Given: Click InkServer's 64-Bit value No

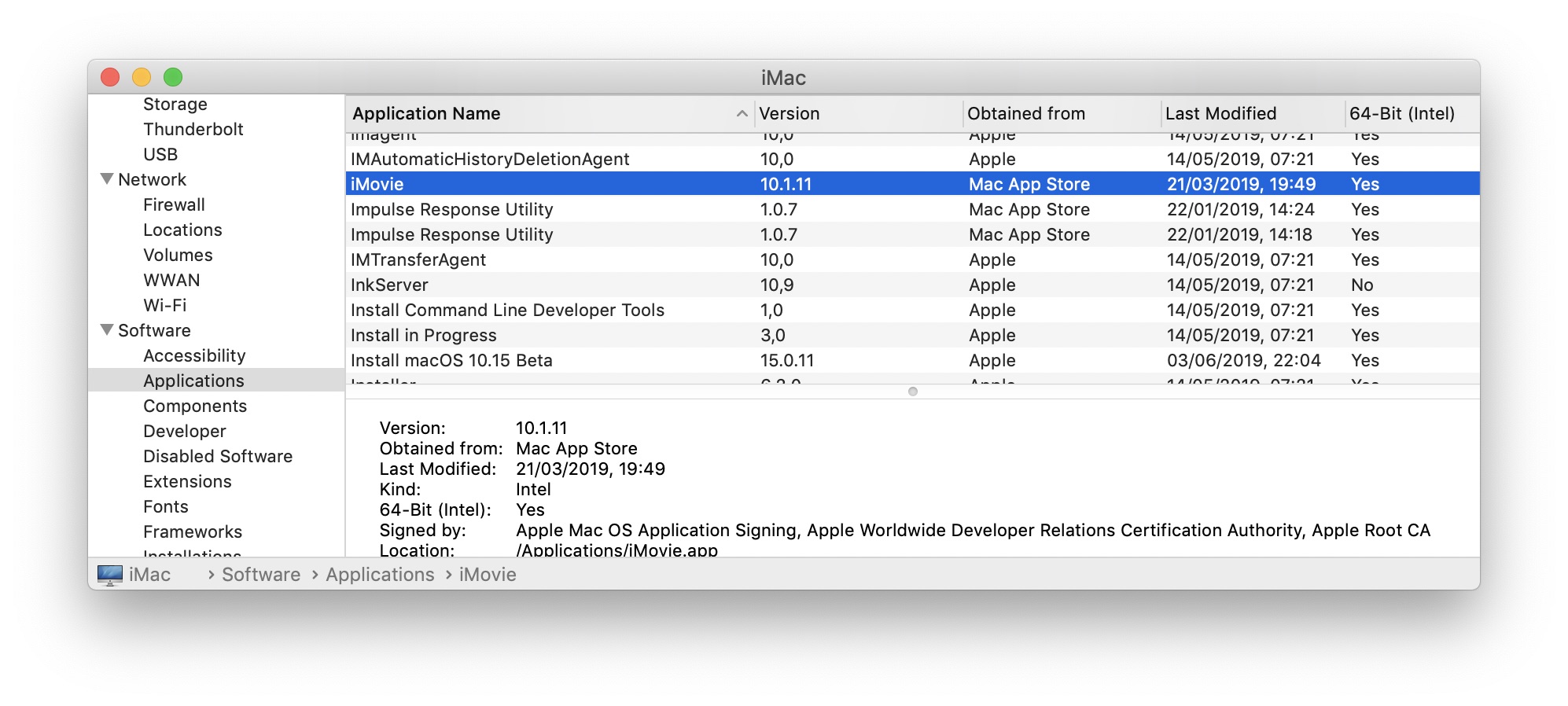Looking at the screenshot, I should pos(1362,285).
